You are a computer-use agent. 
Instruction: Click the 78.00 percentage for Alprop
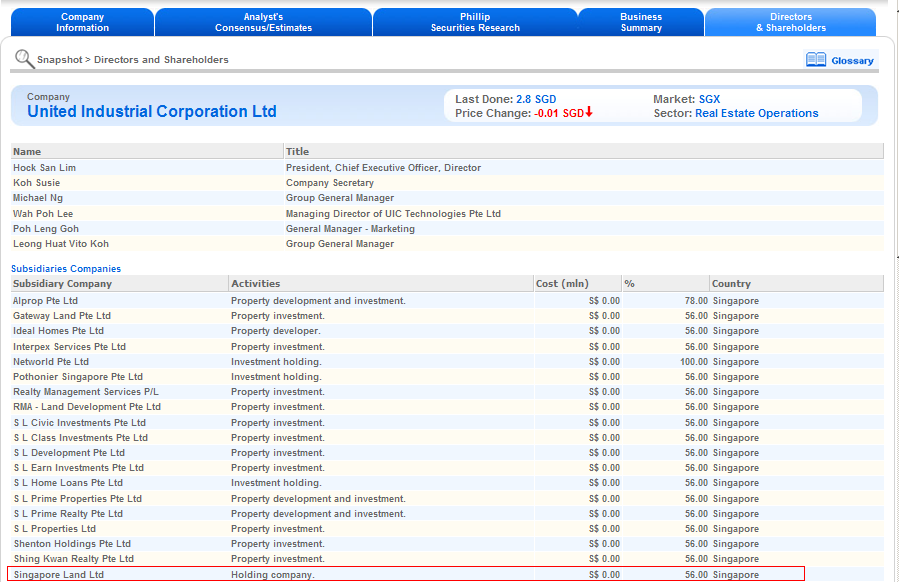(696, 301)
